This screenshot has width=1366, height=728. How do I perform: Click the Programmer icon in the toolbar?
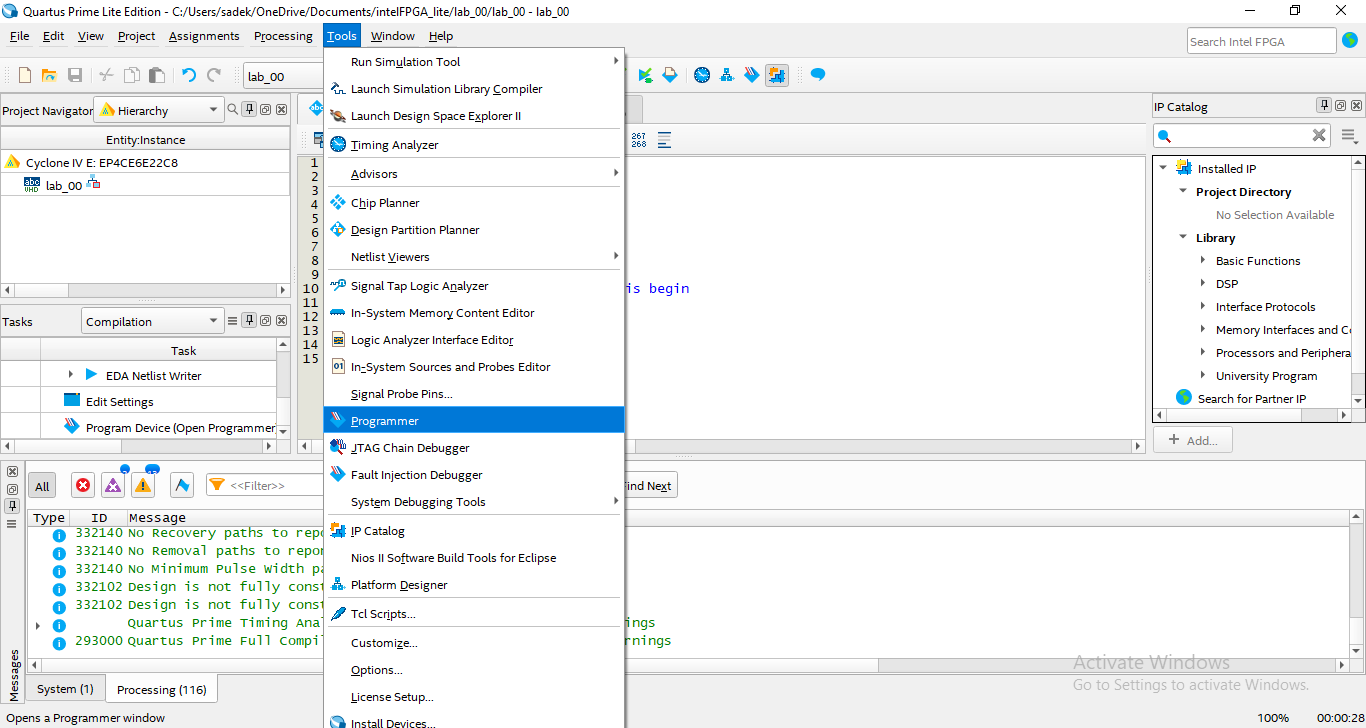pos(752,75)
